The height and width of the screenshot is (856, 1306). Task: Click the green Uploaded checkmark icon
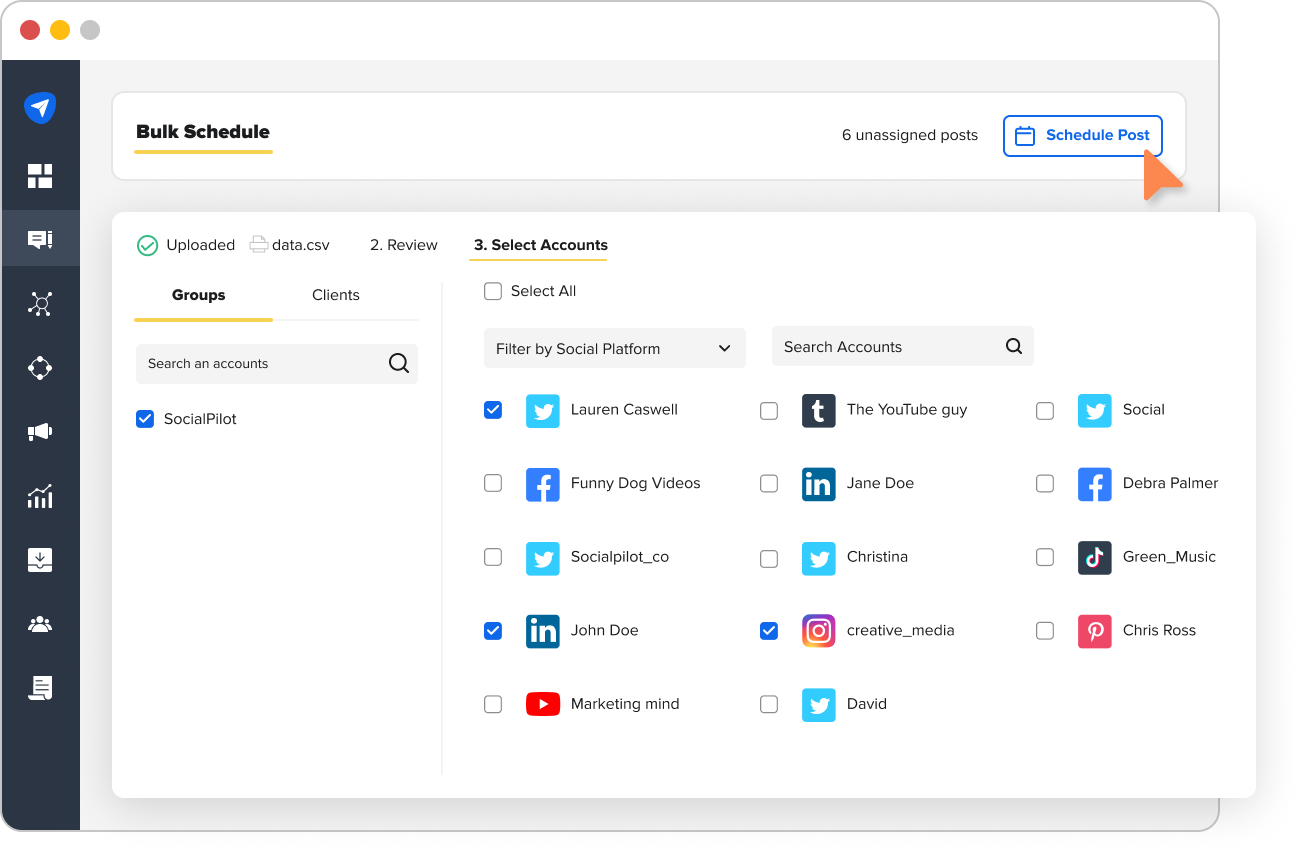pyautogui.click(x=147, y=245)
